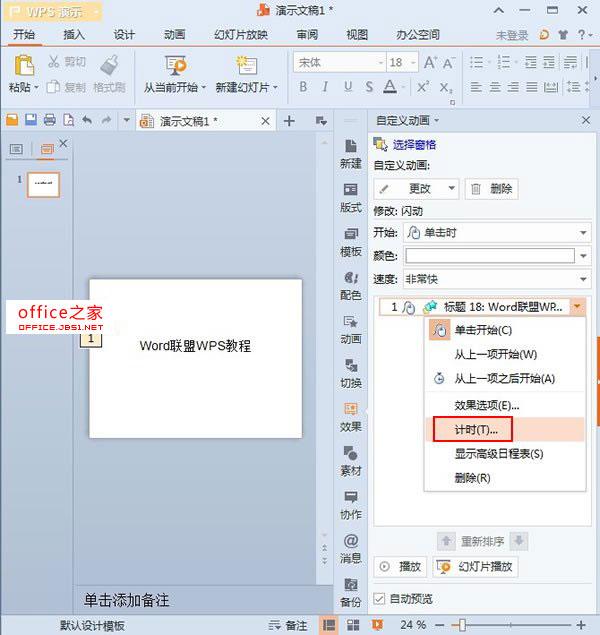Redo the last action

click(x=106, y=120)
